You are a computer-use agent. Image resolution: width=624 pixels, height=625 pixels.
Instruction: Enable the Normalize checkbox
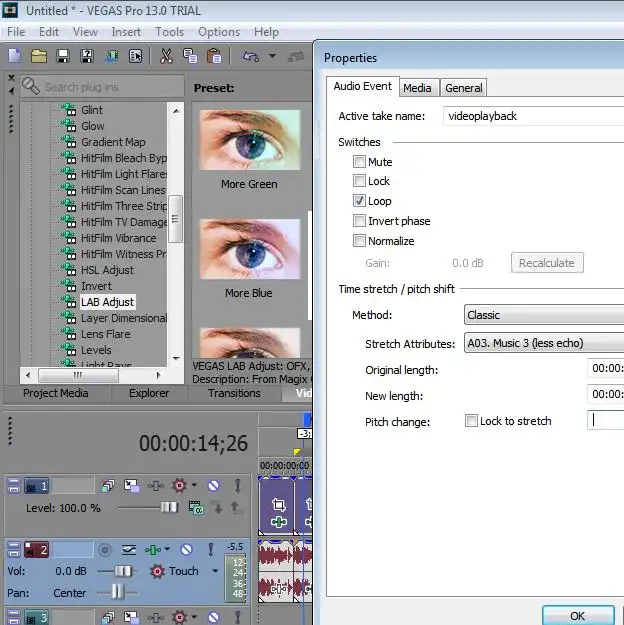pos(359,240)
